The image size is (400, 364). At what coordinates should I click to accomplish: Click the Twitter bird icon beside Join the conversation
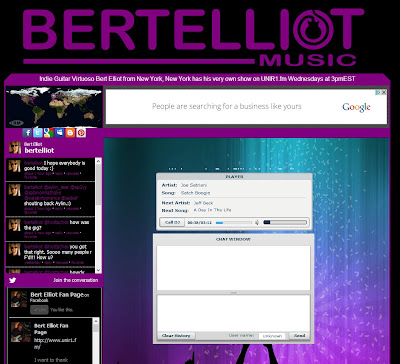(x=13, y=280)
